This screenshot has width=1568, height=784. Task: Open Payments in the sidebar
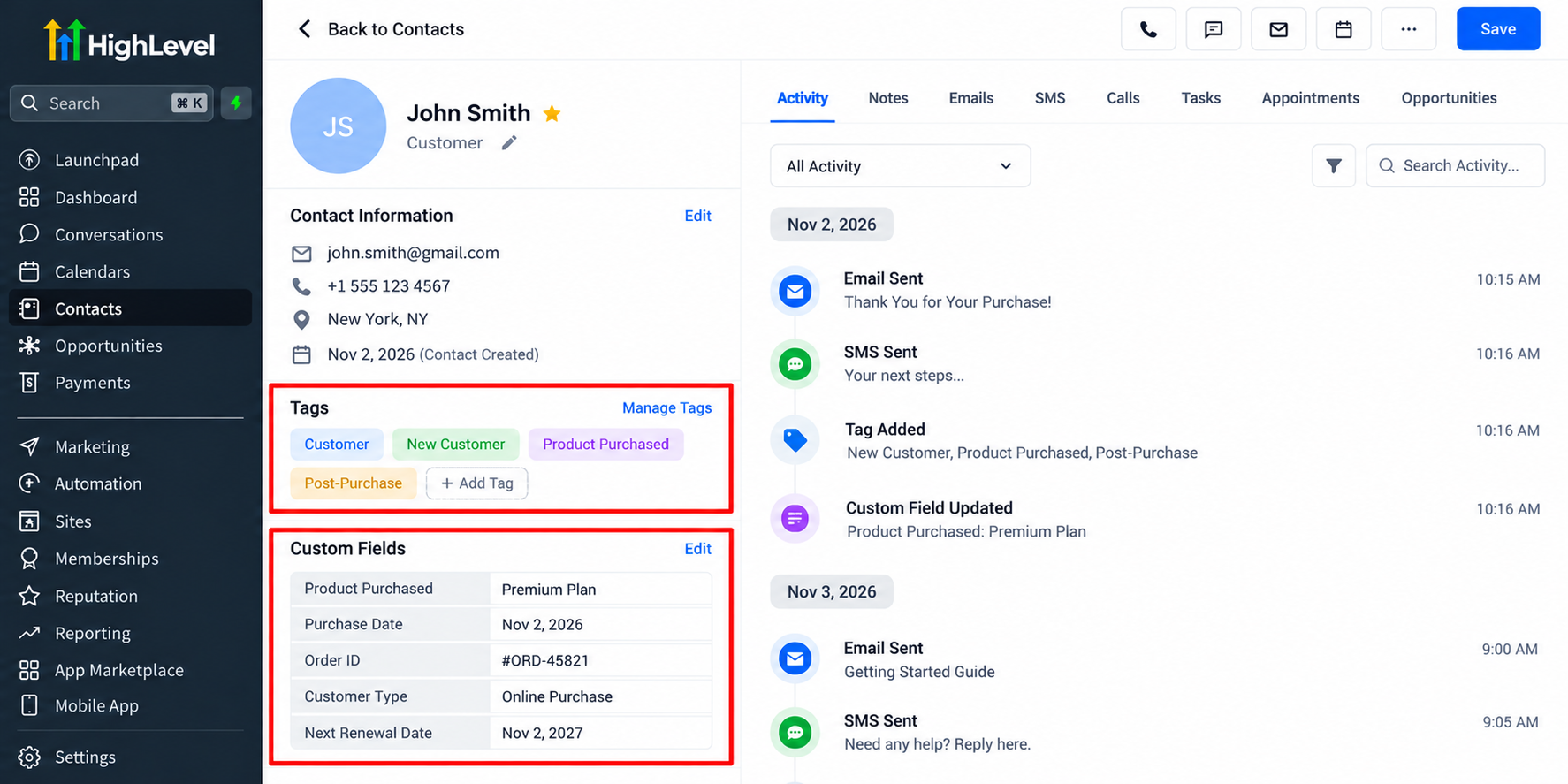click(92, 383)
